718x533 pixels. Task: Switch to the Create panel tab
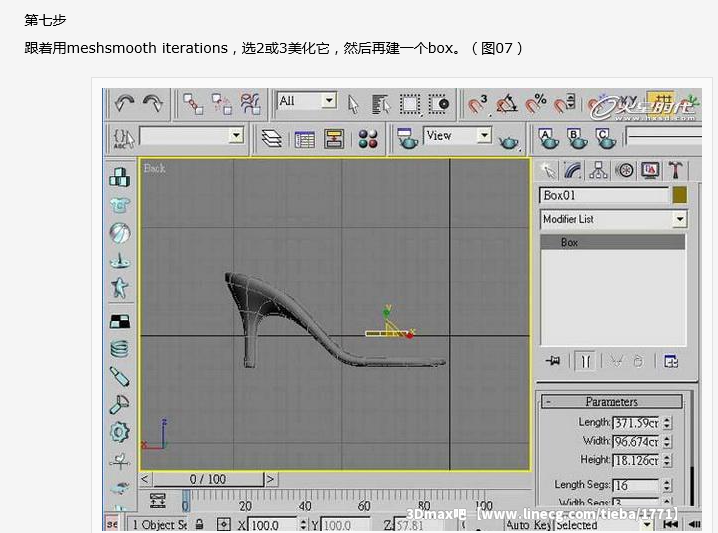(548, 170)
